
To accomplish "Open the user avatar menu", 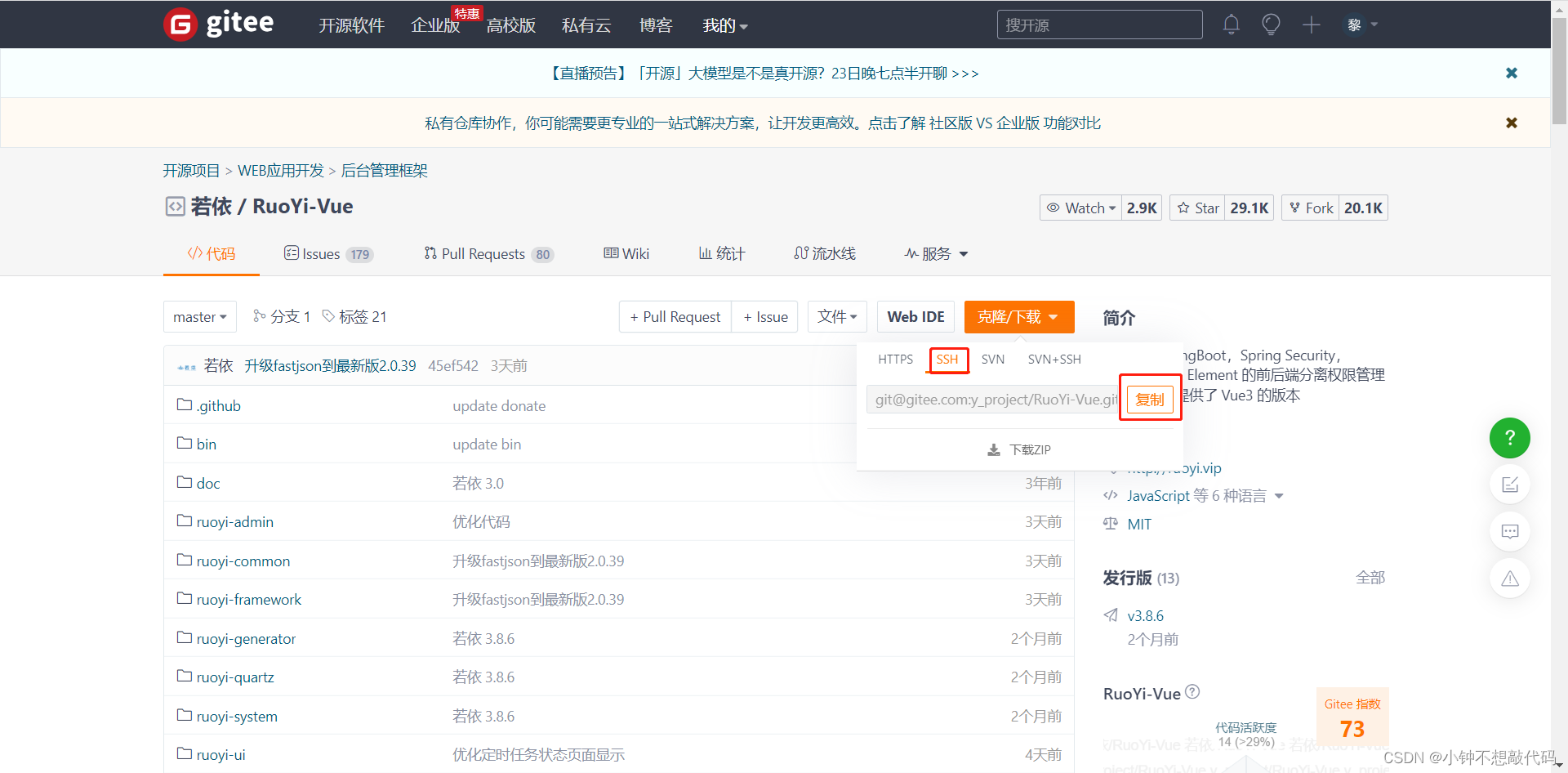I will 1360,25.
